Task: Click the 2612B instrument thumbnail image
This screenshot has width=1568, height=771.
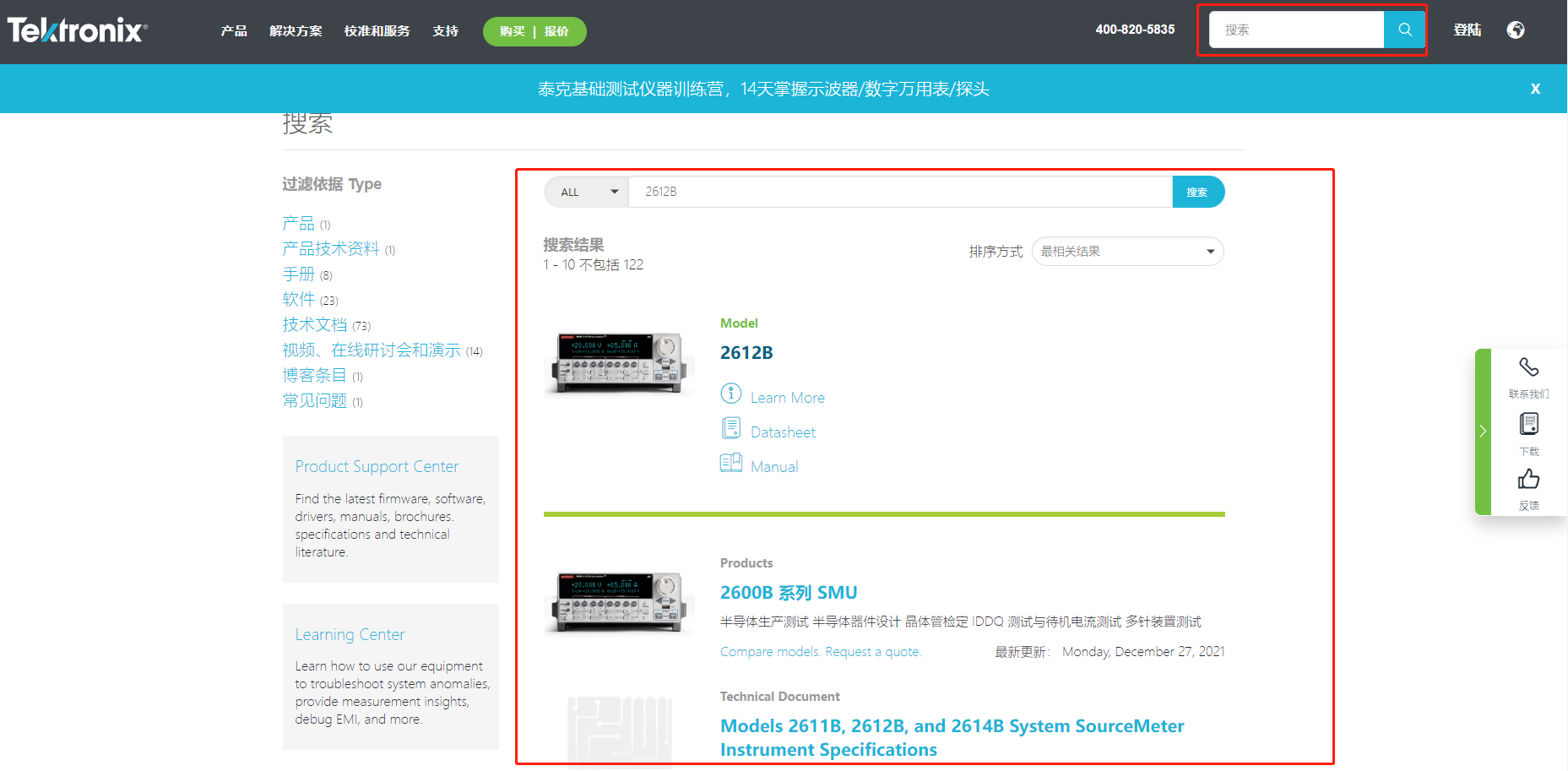Action: (619, 361)
